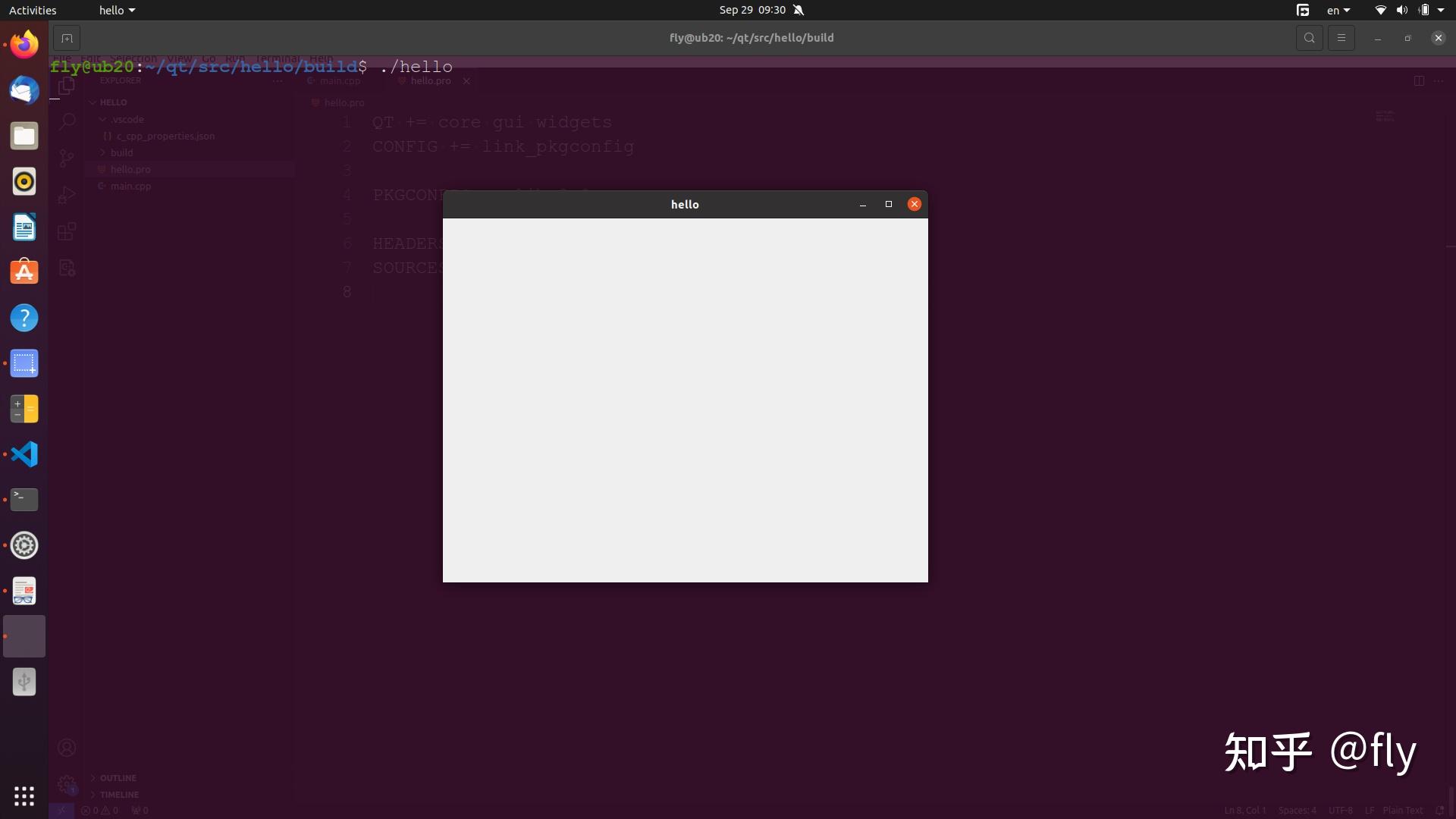Screen dimensions: 1456x819
Task: Open the en input language dropdown
Action: click(1338, 10)
